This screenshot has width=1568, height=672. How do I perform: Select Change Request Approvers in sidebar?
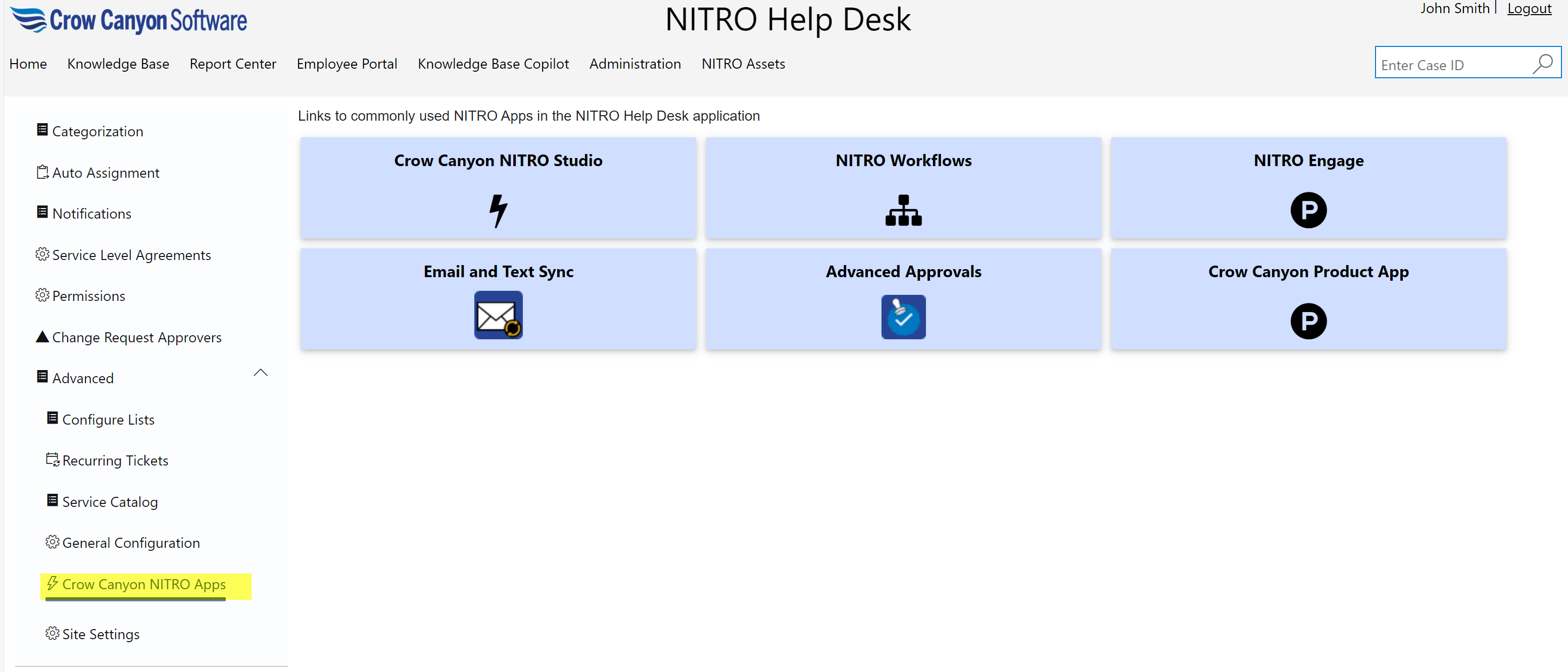(136, 337)
